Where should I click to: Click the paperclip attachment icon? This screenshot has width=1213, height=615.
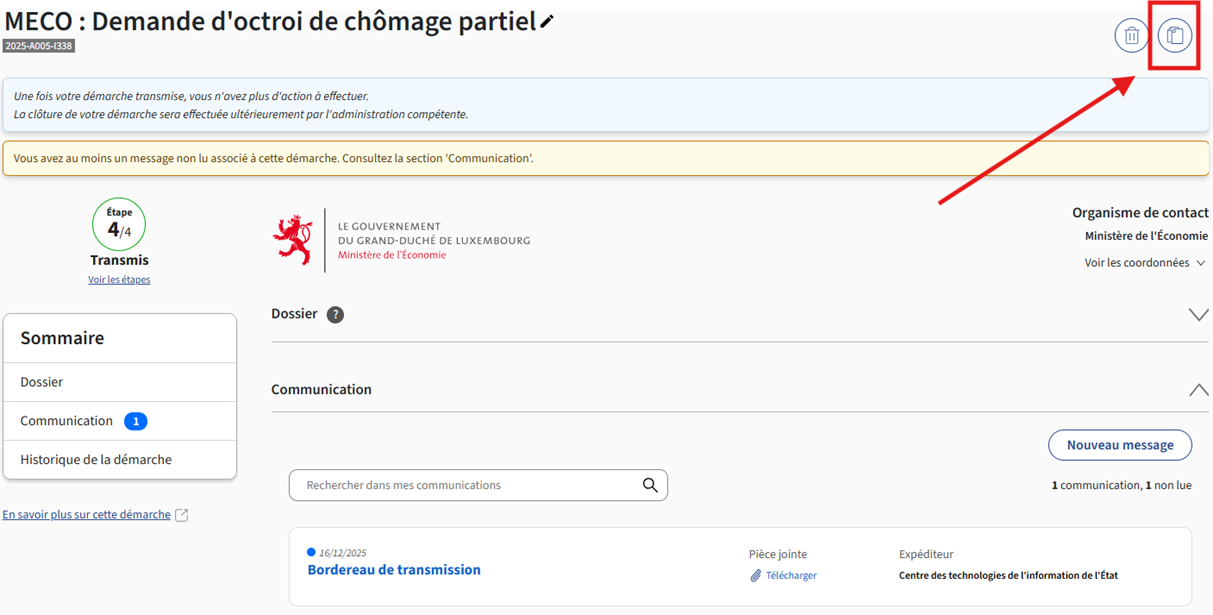(x=756, y=576)
